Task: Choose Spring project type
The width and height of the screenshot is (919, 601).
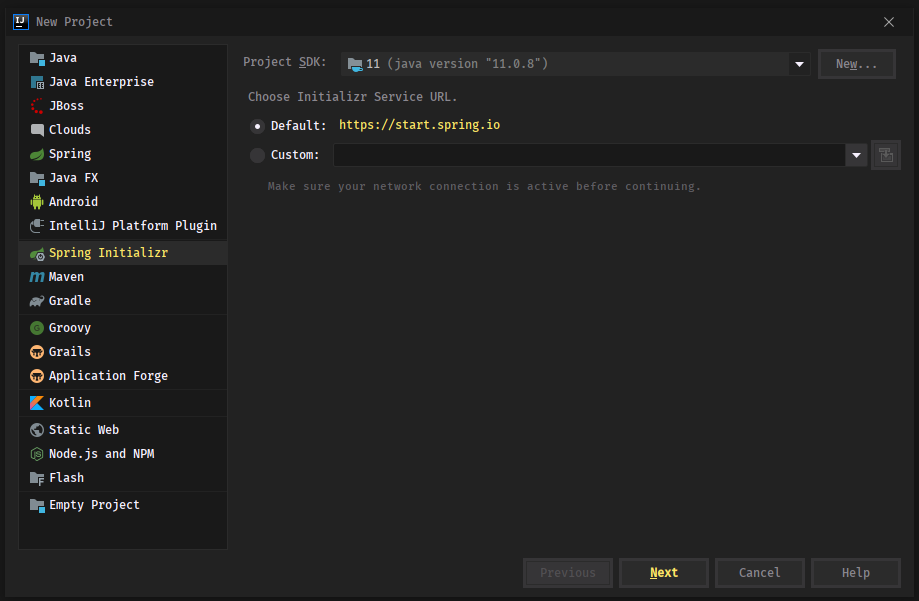Action: tap(123, 154)
